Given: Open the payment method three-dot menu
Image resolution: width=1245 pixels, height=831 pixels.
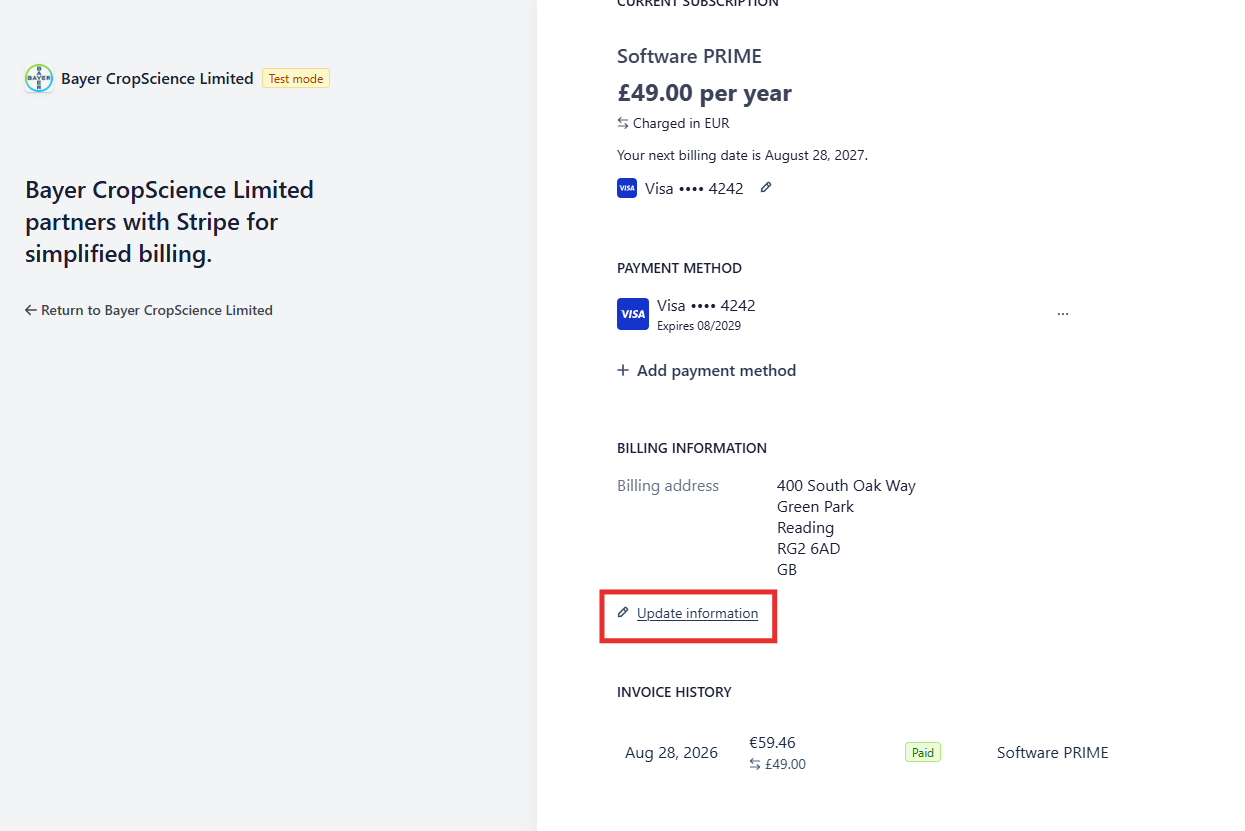Looking at the screenshot, I should (x=1063, y=314).
